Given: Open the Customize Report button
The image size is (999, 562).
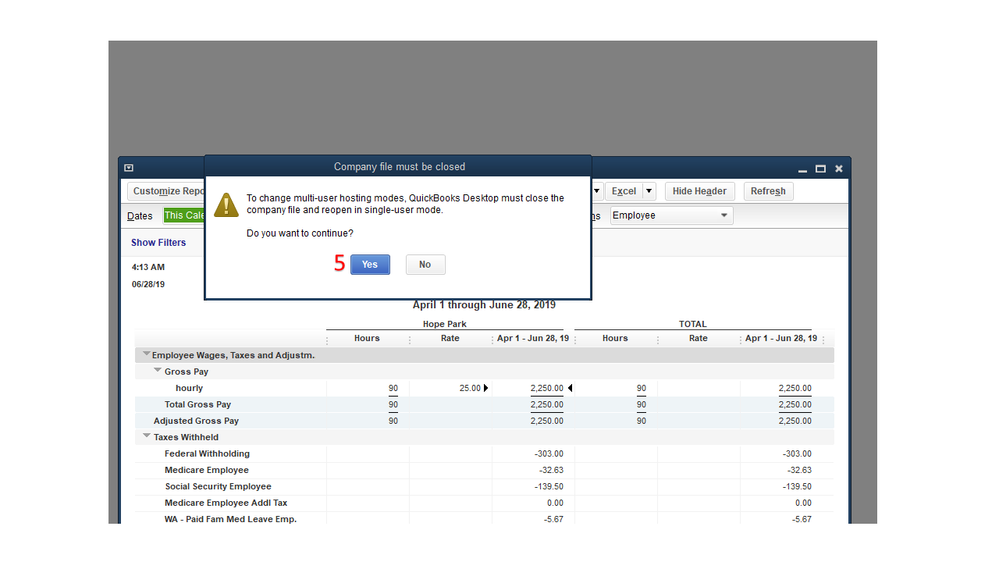Looking at the screenshot, I should [166, 191].
